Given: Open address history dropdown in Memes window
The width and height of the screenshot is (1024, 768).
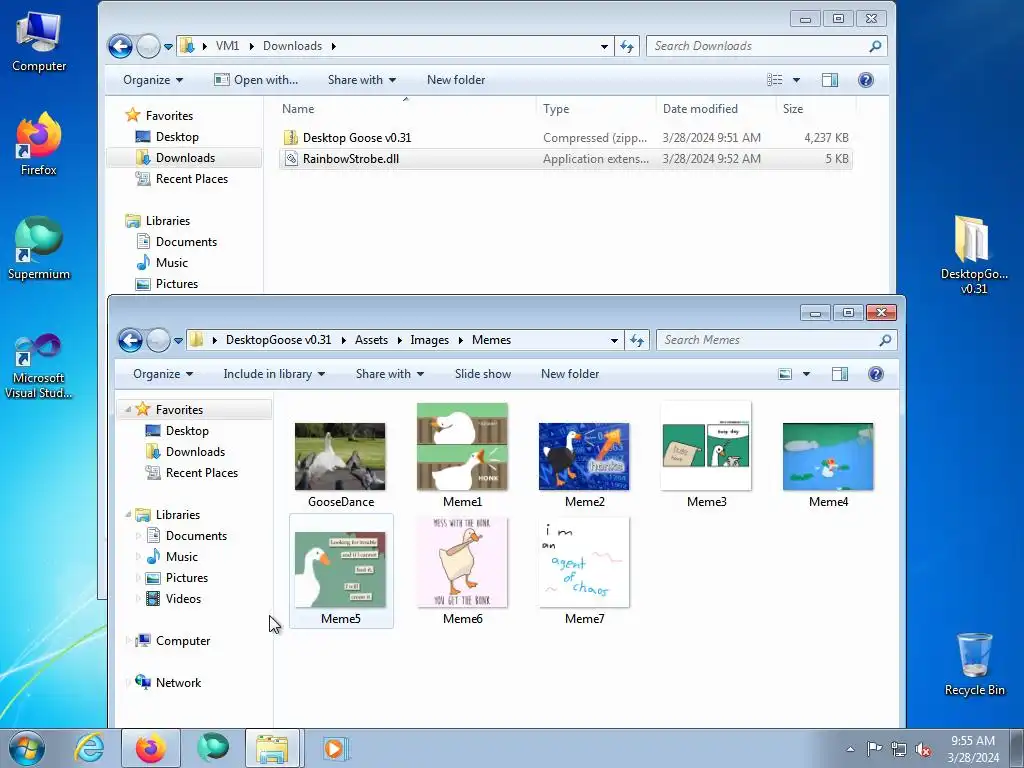Looking at the screenshot, I should coord(614,340).
